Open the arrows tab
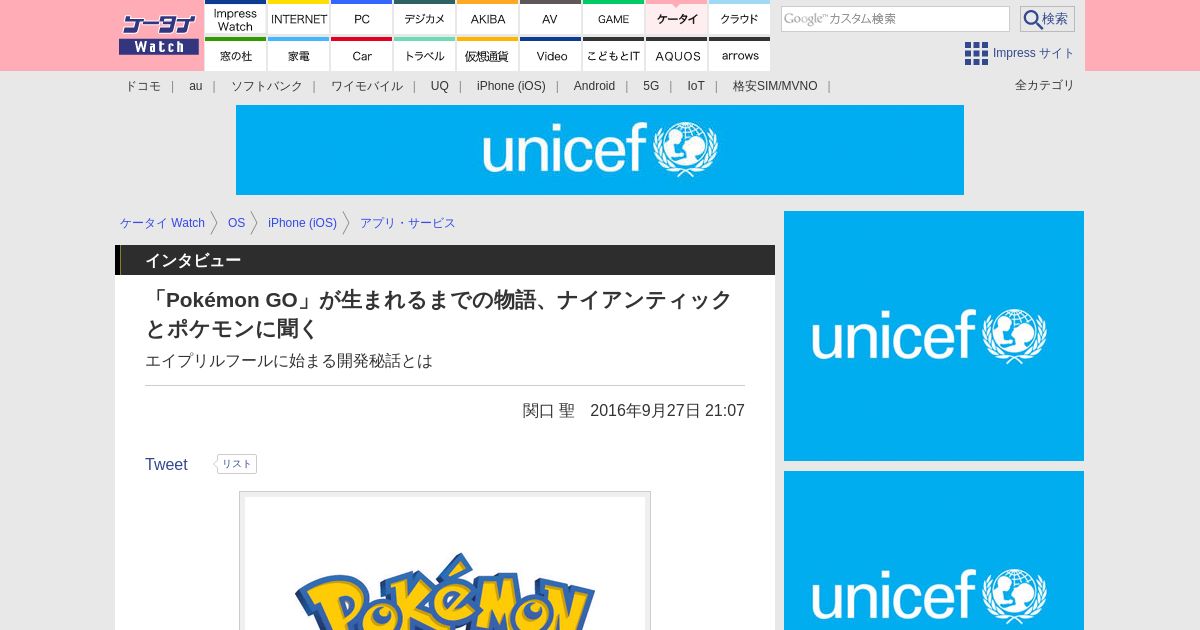This screenshot has height=630, width=1200. [x=740, y=55]
